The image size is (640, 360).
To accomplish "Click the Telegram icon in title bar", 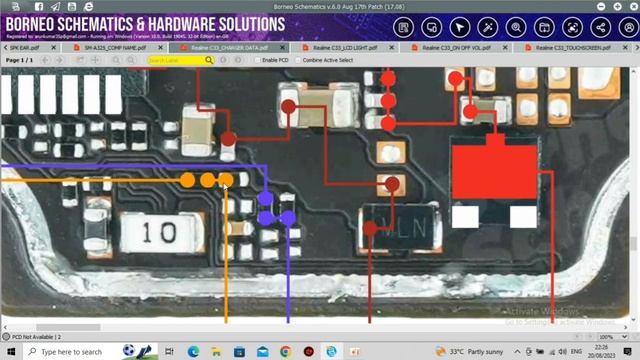I will point(55,6).
